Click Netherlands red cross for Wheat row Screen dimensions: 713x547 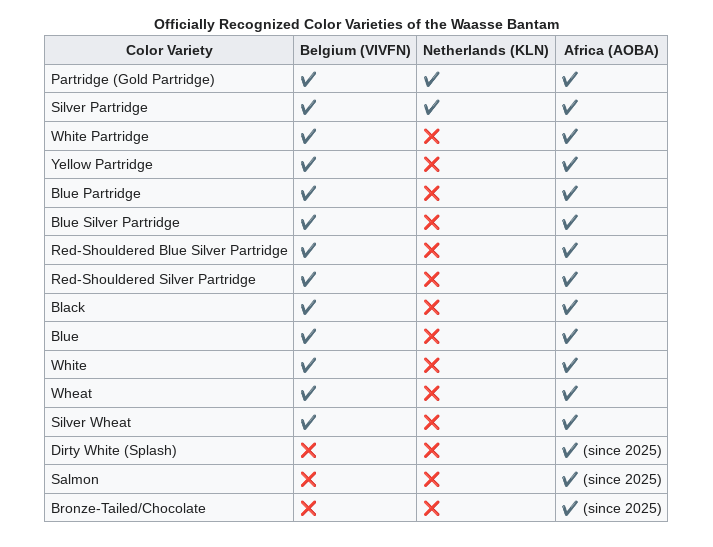click(x=432, y=393)
